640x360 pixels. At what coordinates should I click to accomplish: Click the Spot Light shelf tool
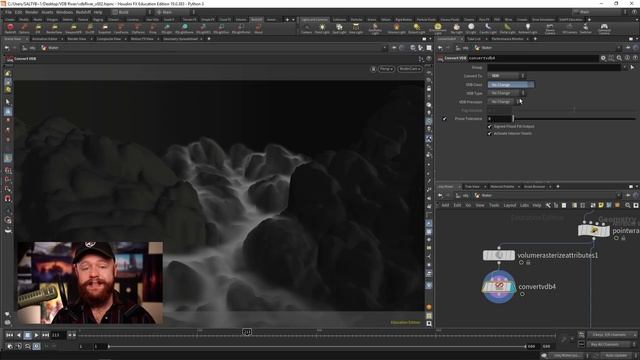pos(339,29)
